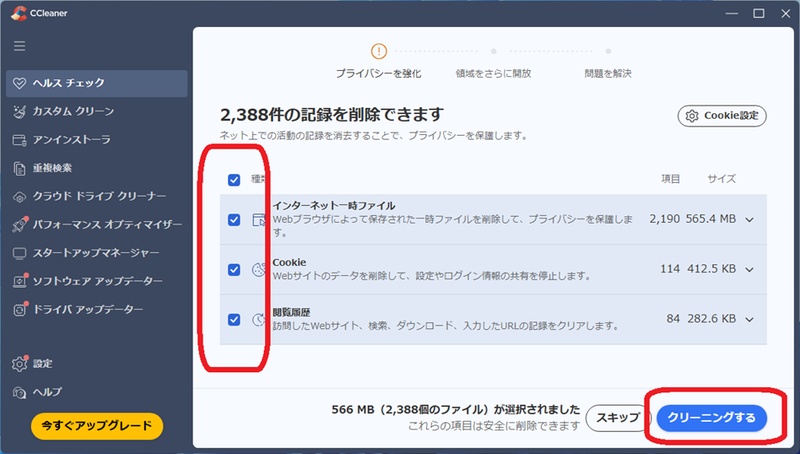Click the 2,190 item count
The width and height of the screenshot is (800, 454).
(665, 219)
